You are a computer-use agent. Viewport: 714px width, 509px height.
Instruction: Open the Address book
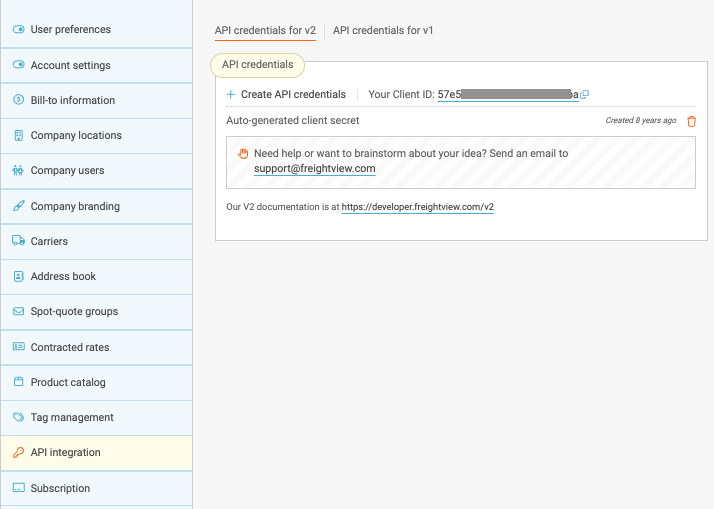(x=63, y=276)
